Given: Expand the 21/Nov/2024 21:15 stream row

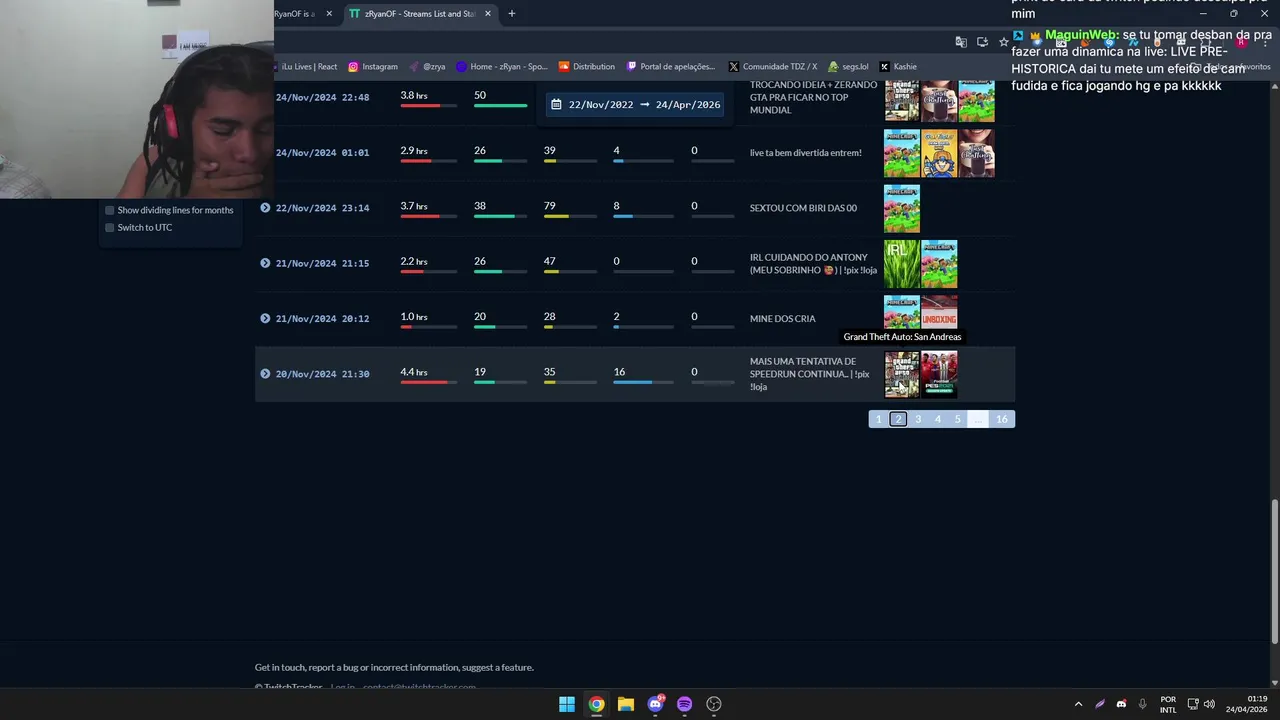Looking at the screenshot, I should coord(265,263).
